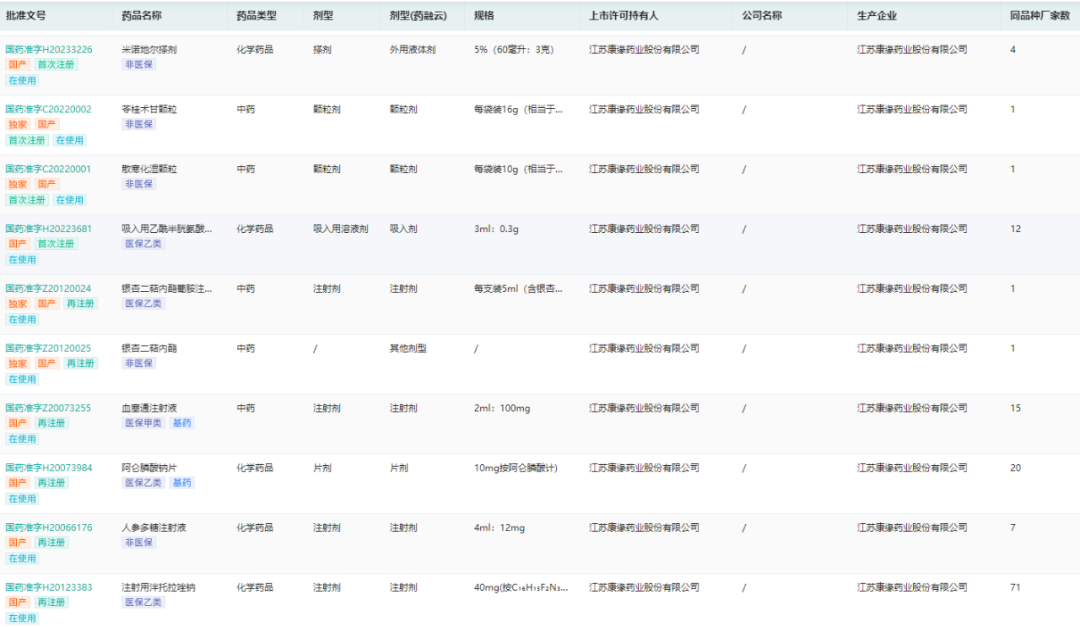Screen dimensions: 1080x627
Task: Click the 药品名称 column header
Action: tap(142, 16)
